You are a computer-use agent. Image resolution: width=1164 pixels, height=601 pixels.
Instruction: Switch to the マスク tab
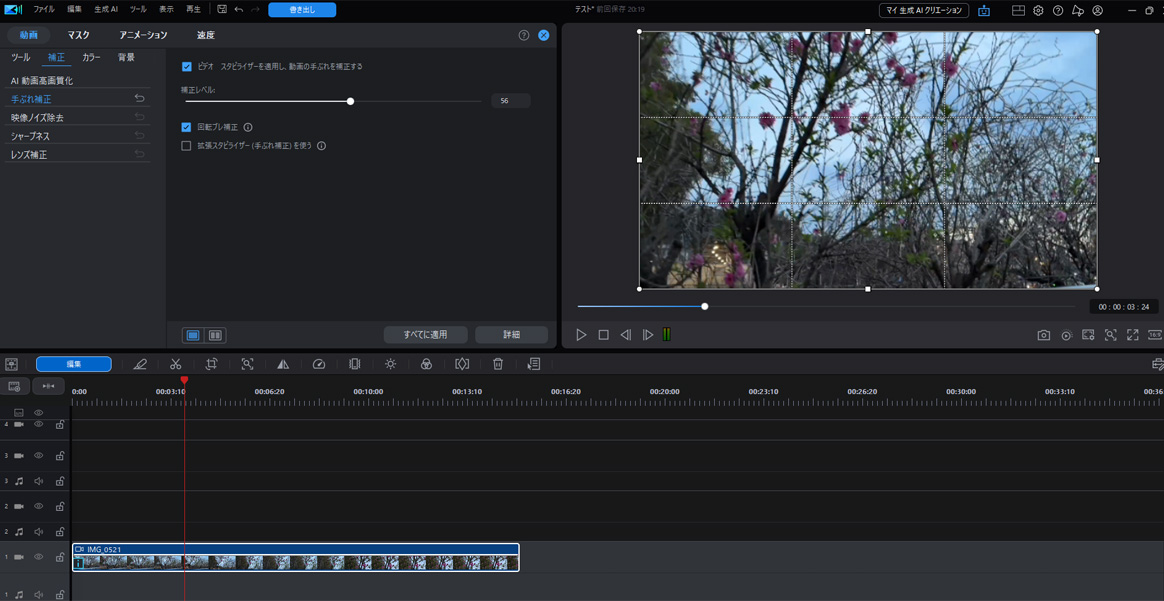coord(78,35)
